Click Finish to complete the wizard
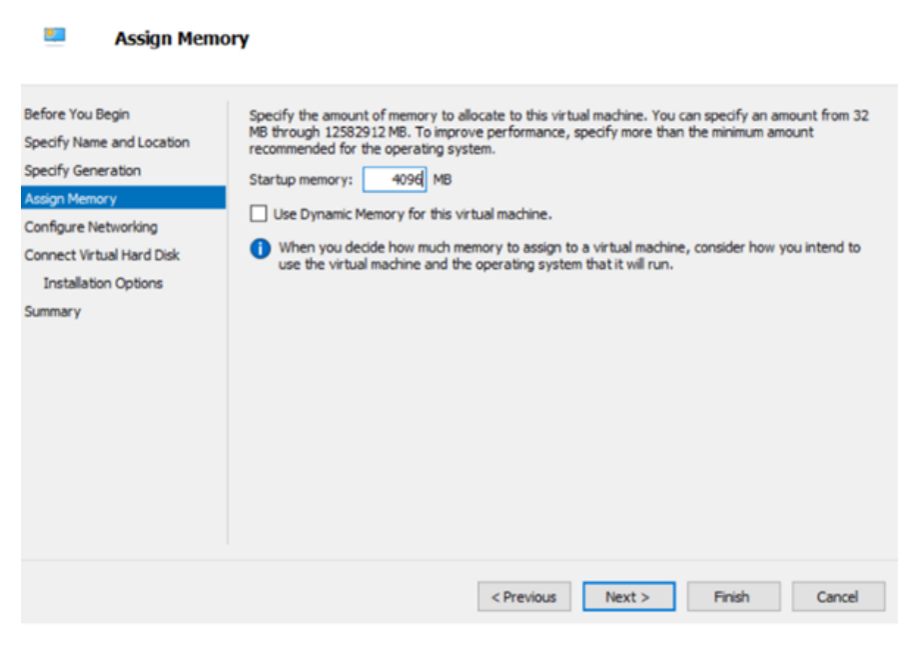Screen dimensions: 914x669 tap(733, 596)
